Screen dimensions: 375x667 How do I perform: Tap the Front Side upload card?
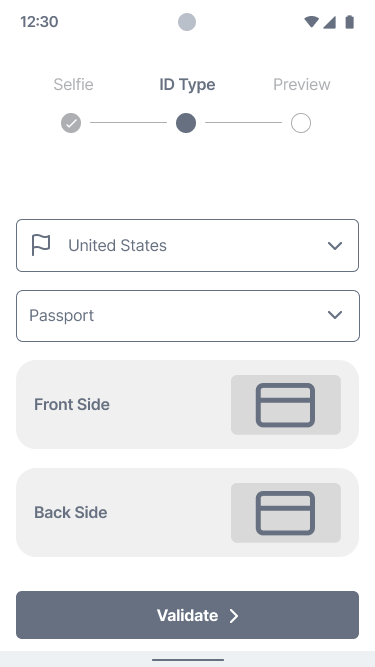pyautogui.click(x=188, y=405)
